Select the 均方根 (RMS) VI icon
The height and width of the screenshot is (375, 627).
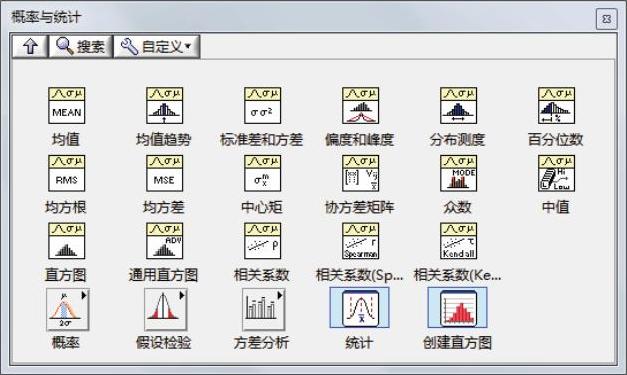click(x=66, y=173)
